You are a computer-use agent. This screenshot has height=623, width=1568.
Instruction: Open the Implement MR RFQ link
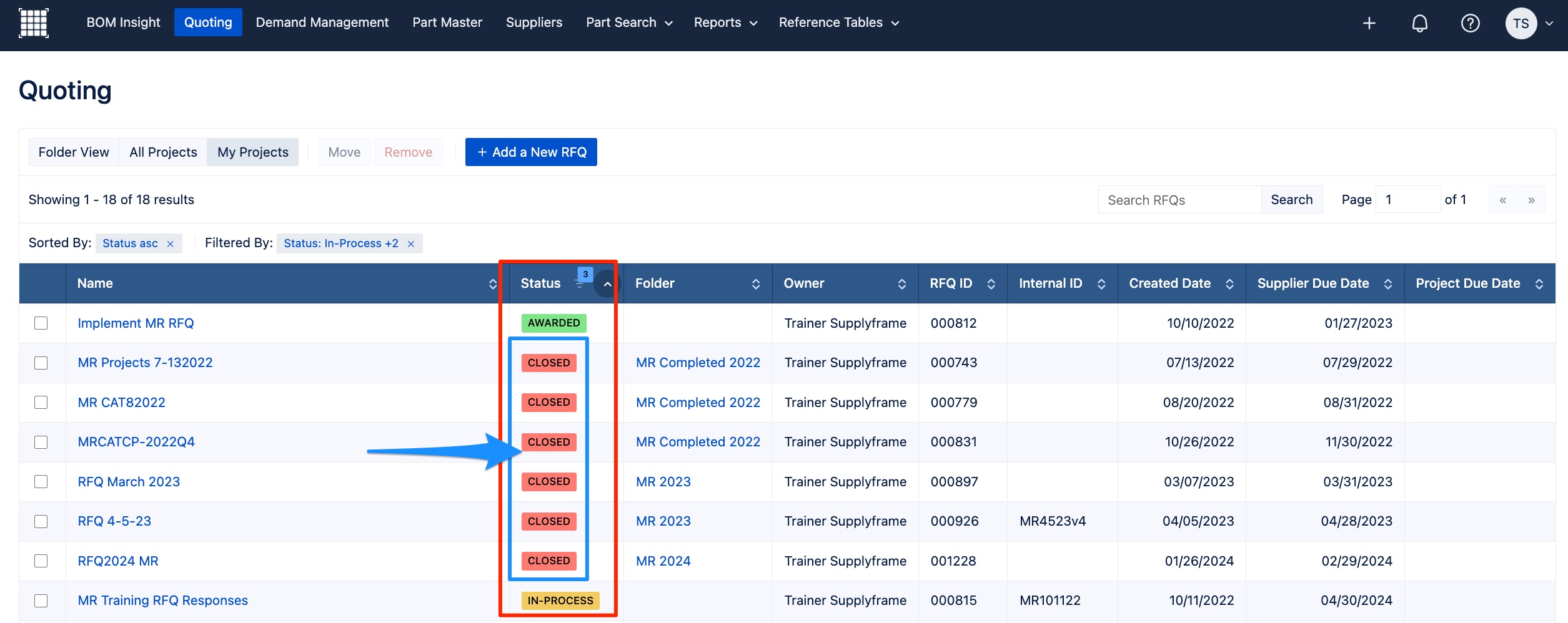pyautogui.click(x=136, y=323)
